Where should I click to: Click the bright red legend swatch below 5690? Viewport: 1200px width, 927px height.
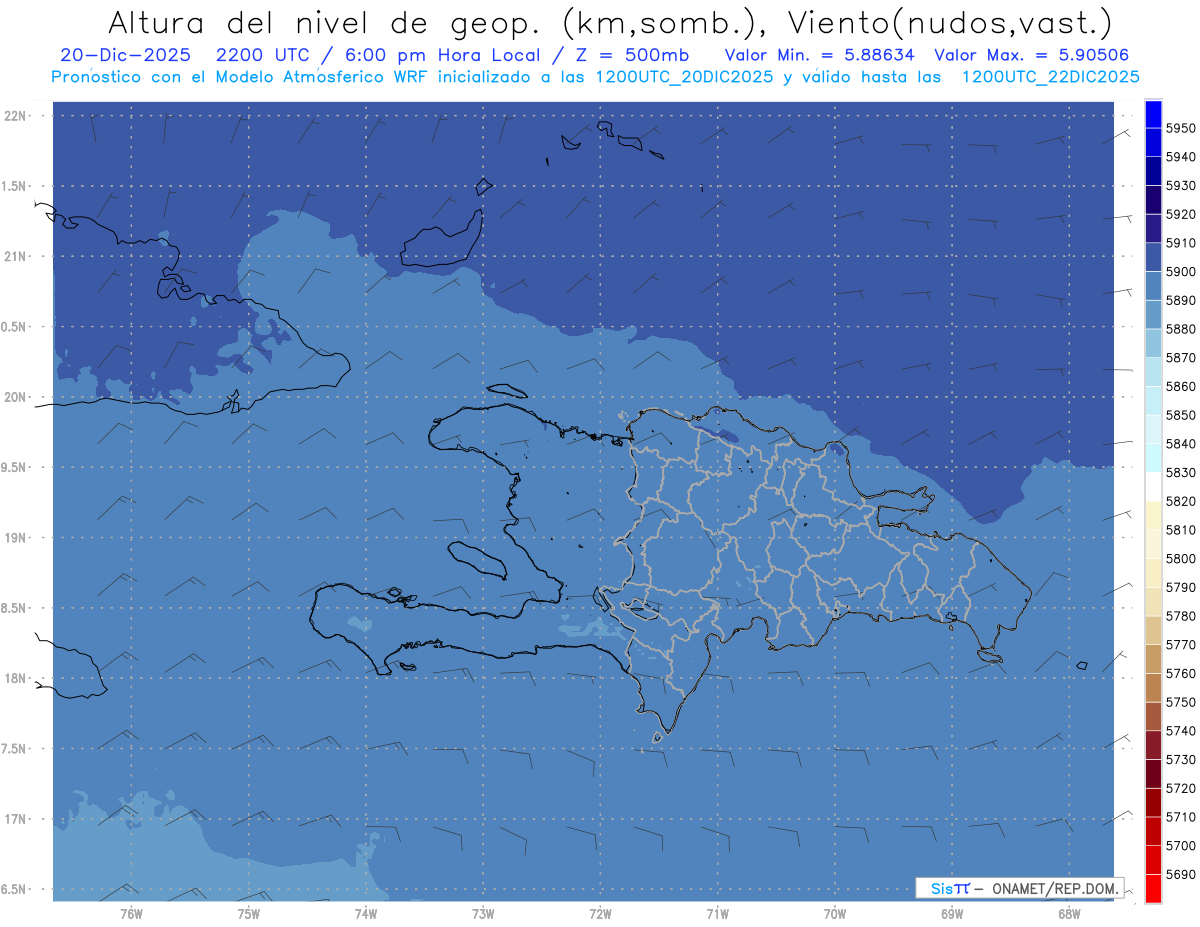point(1152,889)
